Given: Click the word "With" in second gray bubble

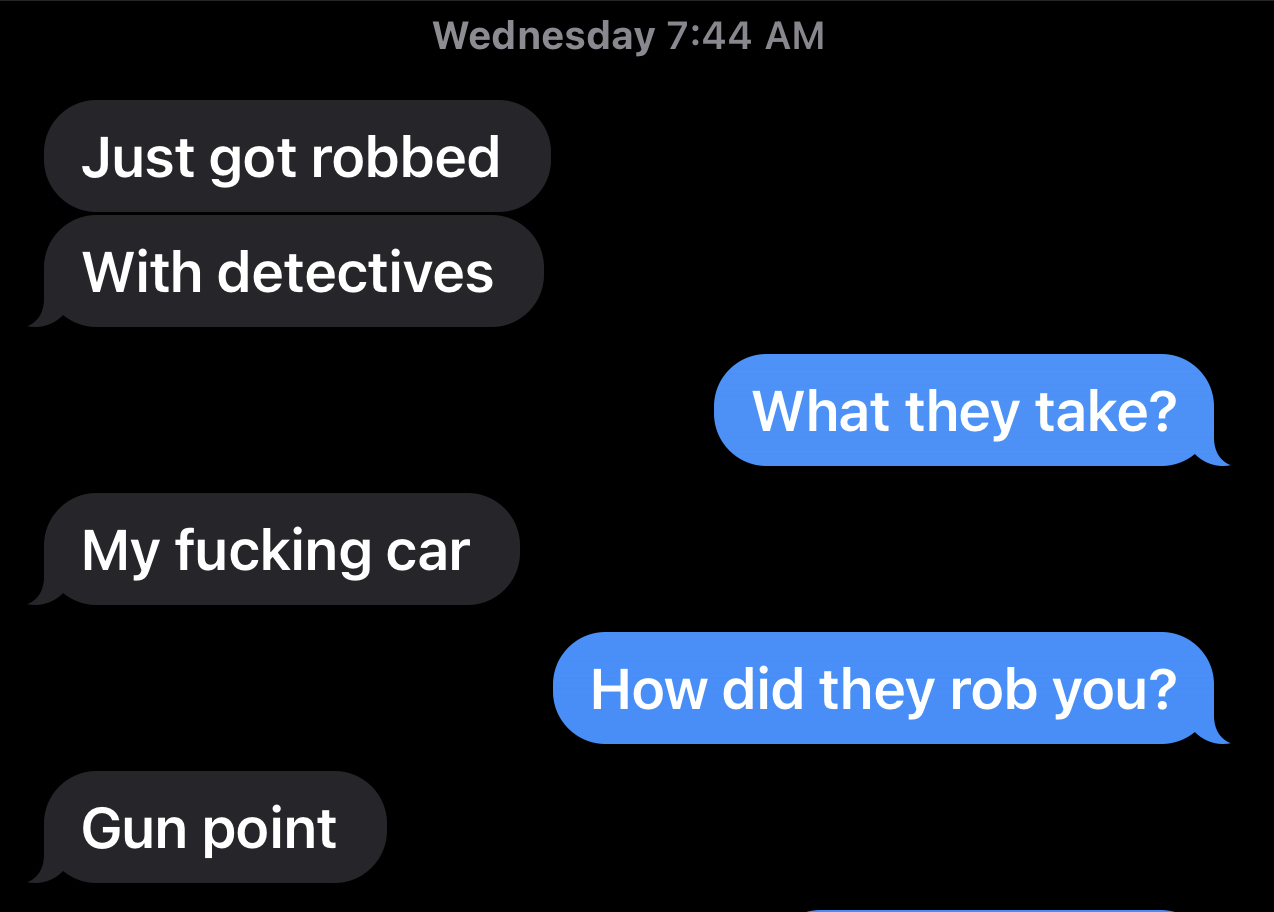Looking at the screenshot, I should click(142, 271).
